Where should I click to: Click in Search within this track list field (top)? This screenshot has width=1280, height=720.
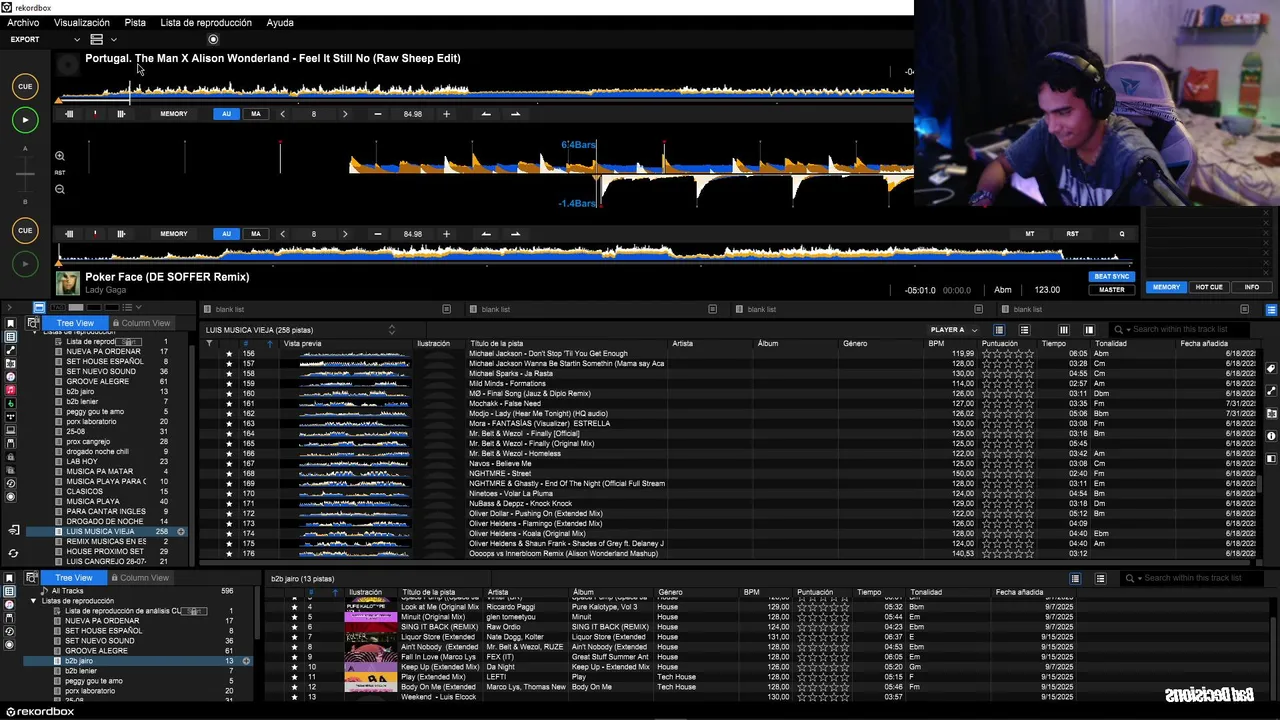(1186, 329)
